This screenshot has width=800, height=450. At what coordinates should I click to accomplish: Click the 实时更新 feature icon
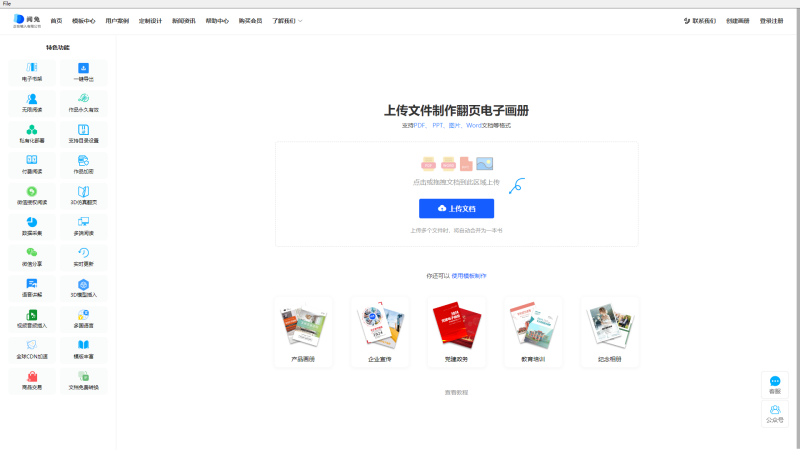click(x=84, y=252)
